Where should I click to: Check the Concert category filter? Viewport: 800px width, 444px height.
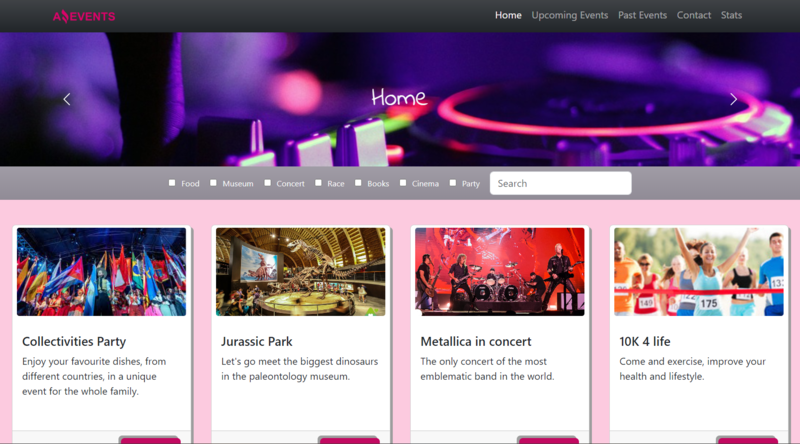[x=268, y=183]
